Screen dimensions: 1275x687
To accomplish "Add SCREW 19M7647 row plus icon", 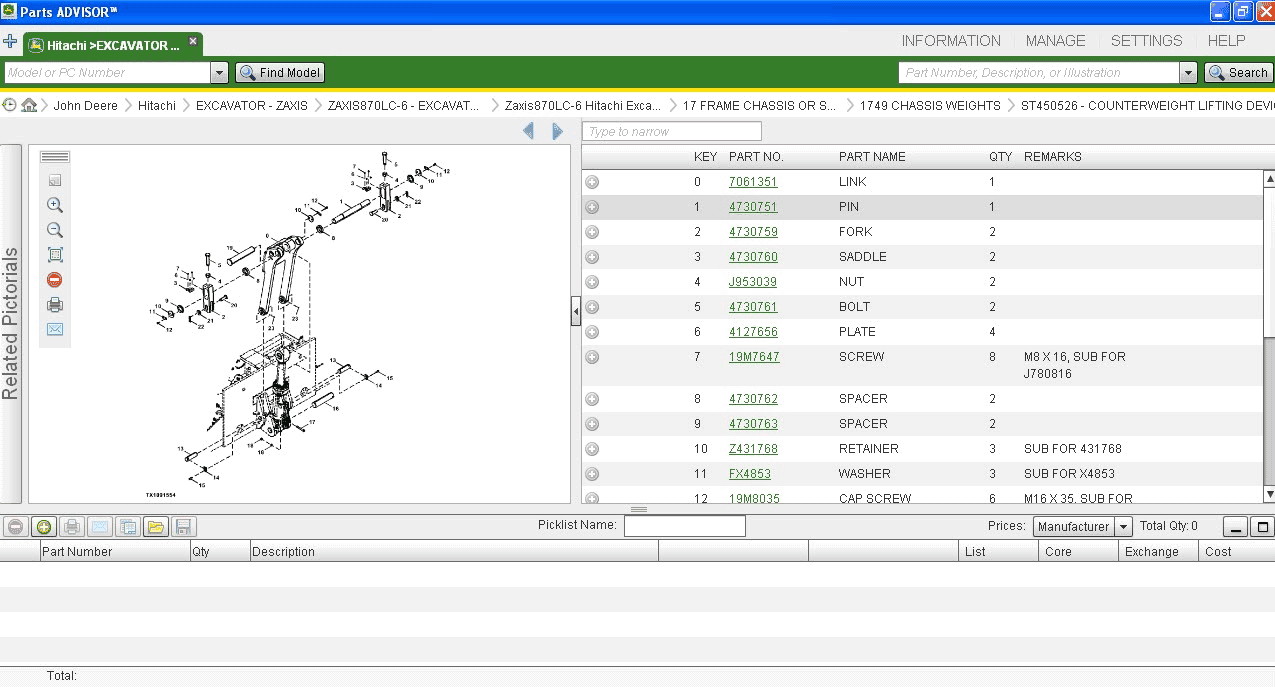I will [592, 357].
